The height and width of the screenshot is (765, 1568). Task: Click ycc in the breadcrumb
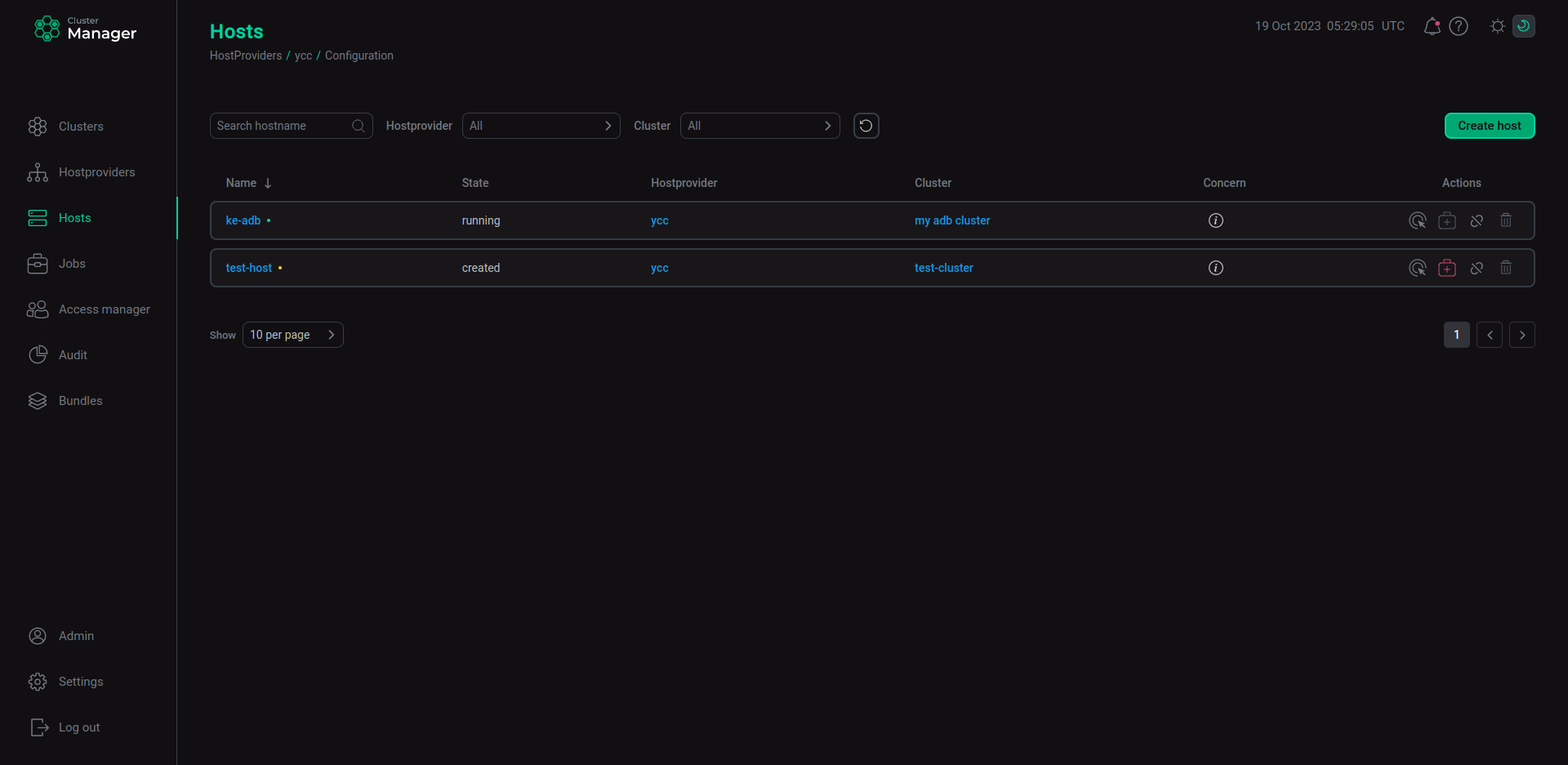(x=303, y=56)
